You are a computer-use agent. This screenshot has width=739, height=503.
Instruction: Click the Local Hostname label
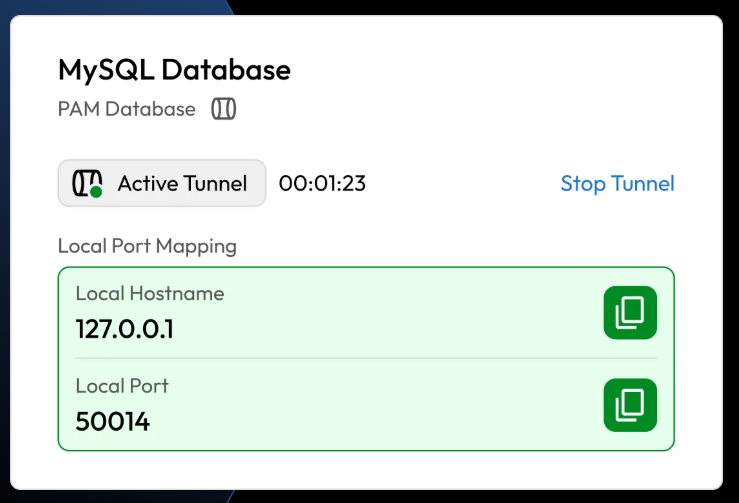(x=150, y=294)
